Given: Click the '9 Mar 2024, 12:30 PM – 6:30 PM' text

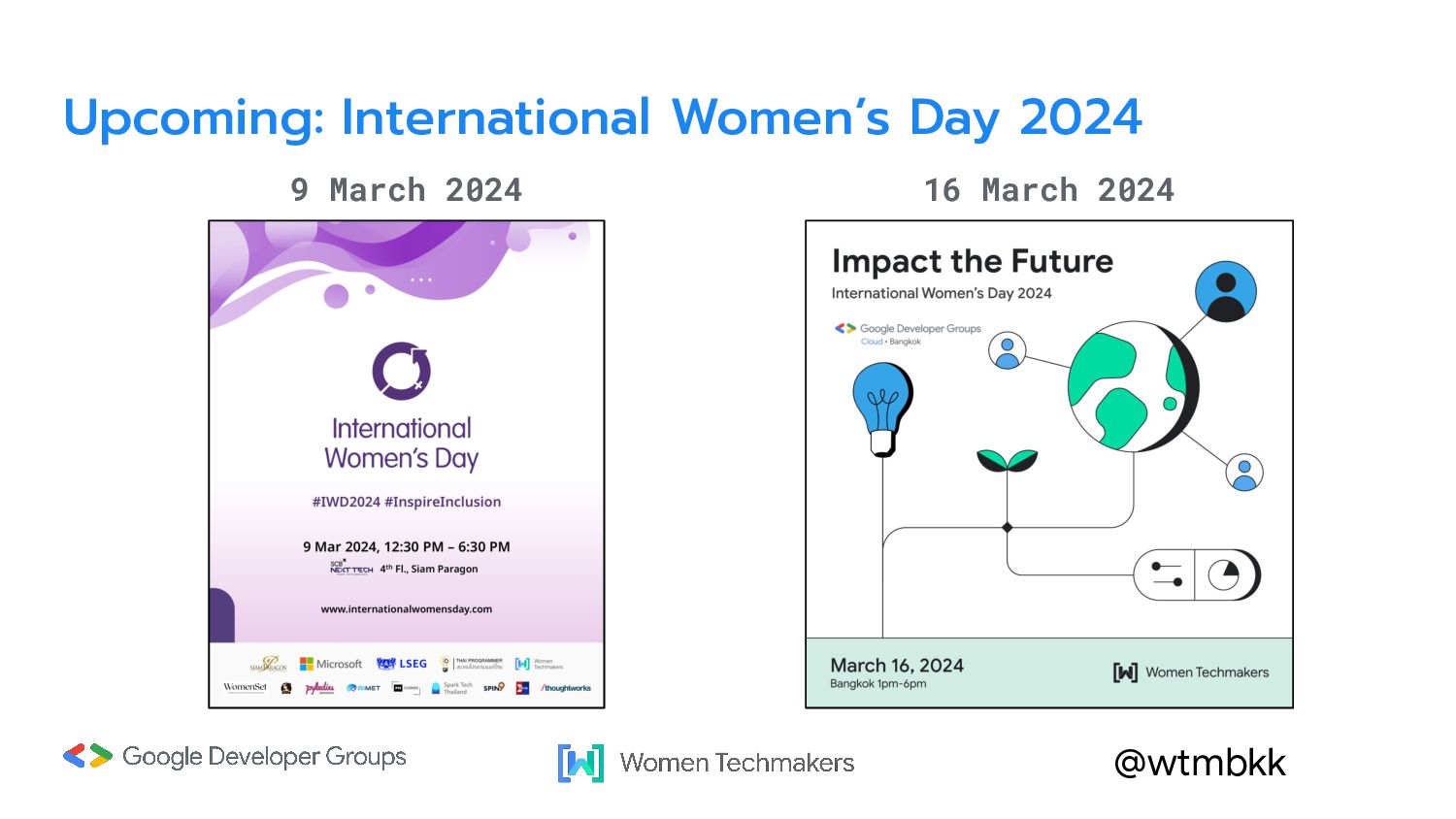Looking at the screenshot, I should 407,546.
